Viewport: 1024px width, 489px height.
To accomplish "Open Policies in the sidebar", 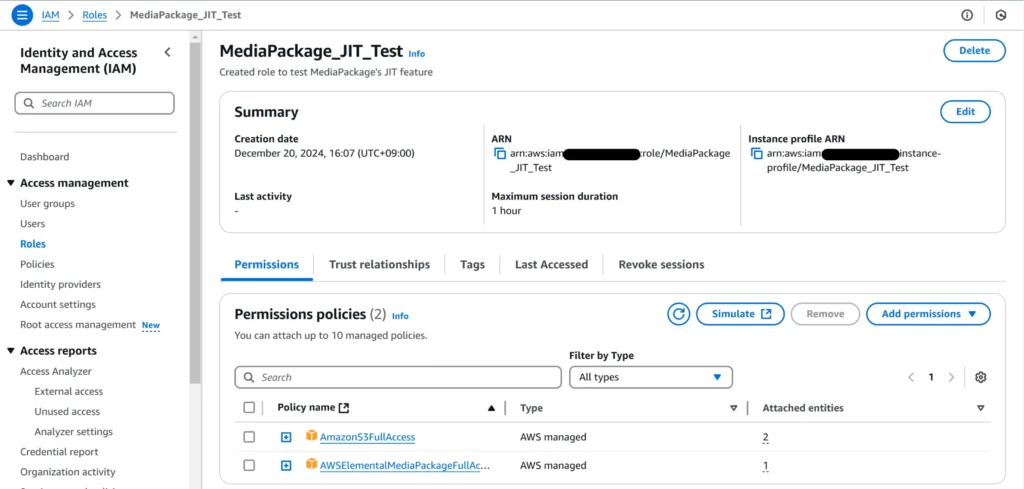I will [x=37, y=264].
